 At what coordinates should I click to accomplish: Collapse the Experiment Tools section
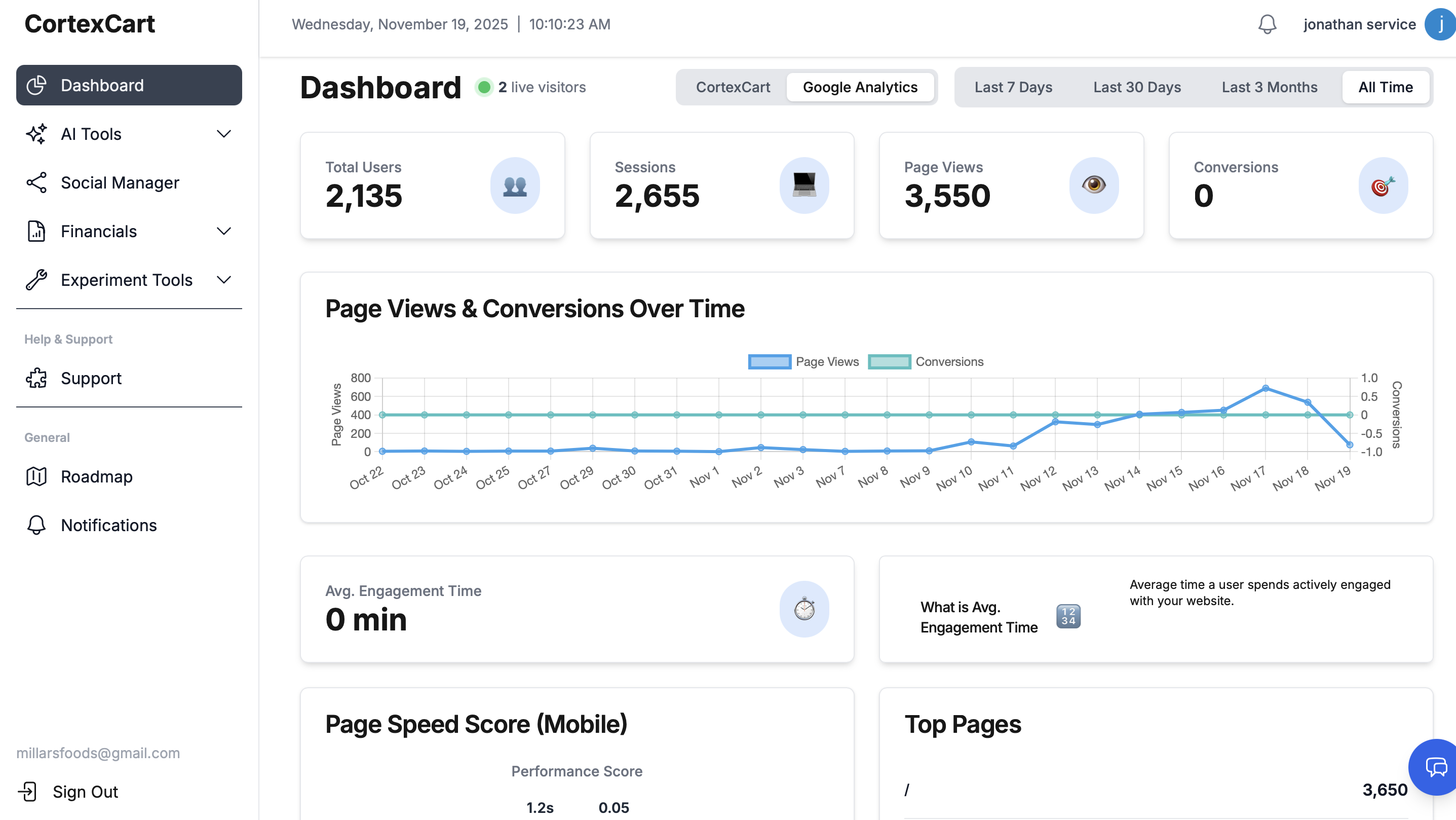click(224, 279)
